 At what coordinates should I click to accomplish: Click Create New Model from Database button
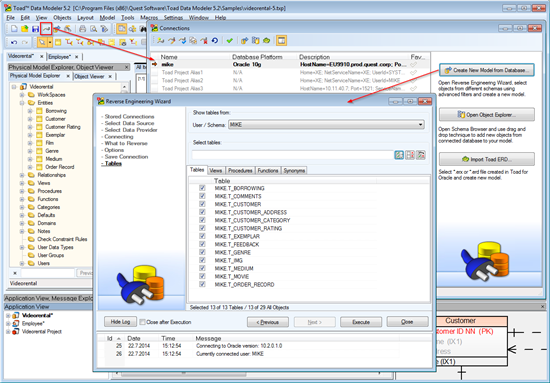click(x=487, y=70)
